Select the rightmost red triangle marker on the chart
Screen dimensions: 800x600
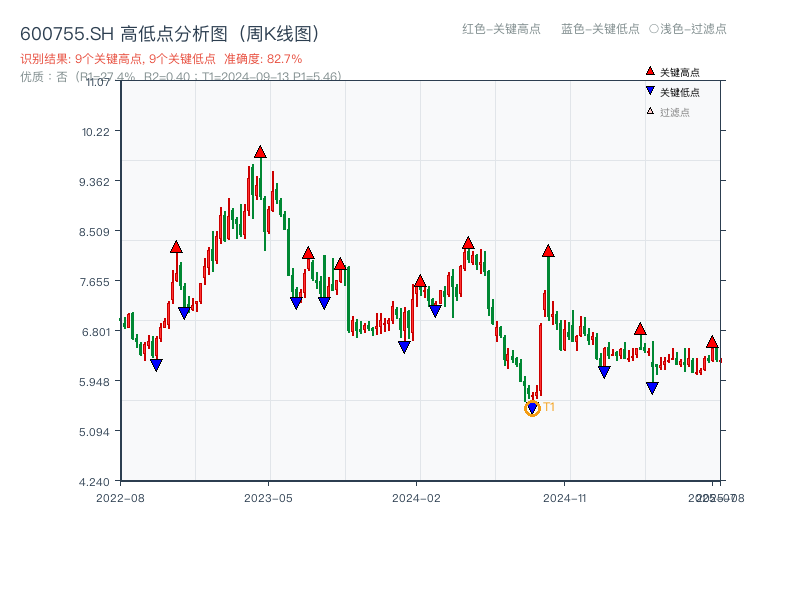[710, 341]
